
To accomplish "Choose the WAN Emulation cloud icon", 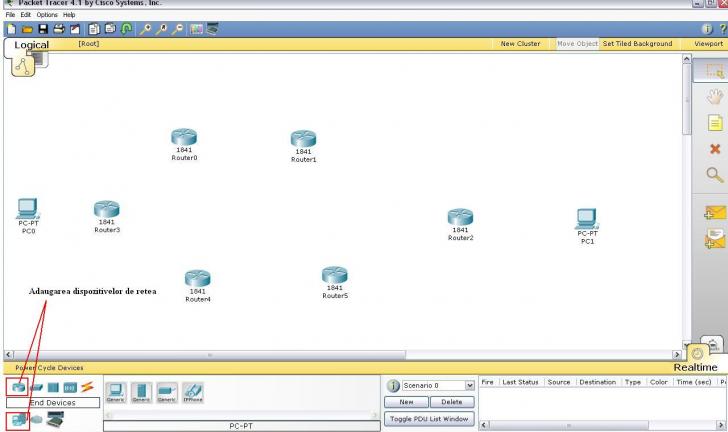I will pos(37,420).
